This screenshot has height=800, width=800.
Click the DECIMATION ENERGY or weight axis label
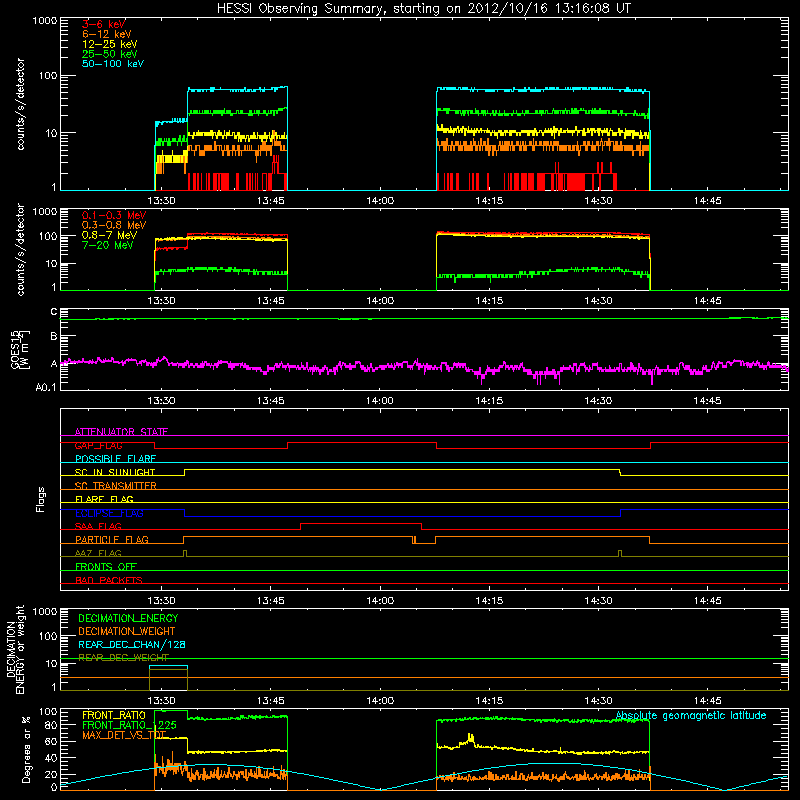coord(15,649)
